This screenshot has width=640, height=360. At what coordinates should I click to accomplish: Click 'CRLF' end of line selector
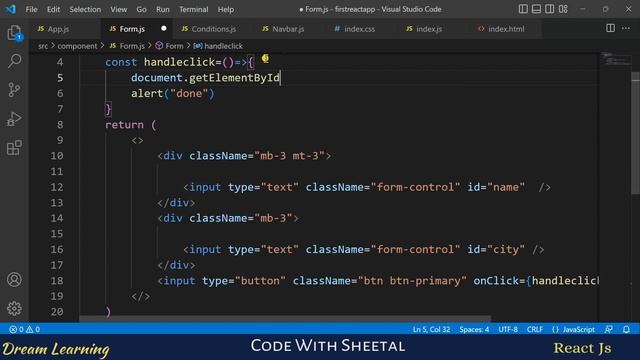click(x=535, y=329)
